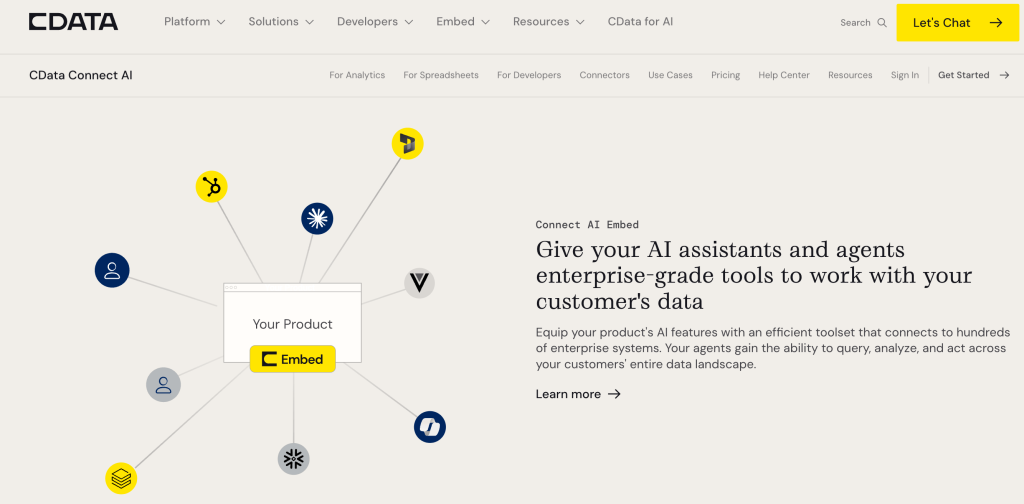This screenshot has height=504, width=1024.
Task: Click the CData Connect AI title
Action: pyautogui.click(x=81, y=75)
